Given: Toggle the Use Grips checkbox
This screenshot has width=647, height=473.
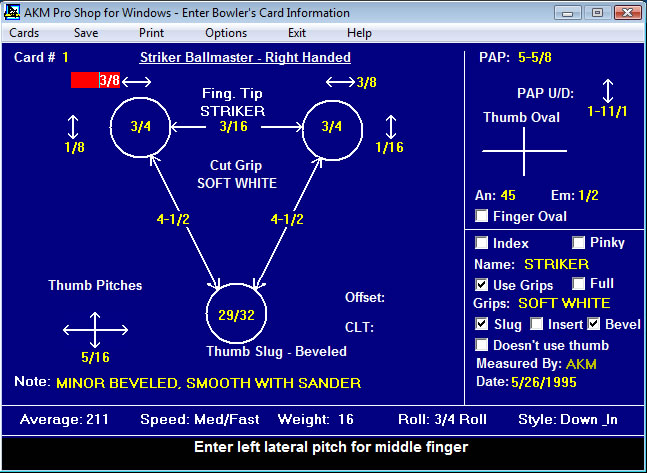Looking at the screenshot, I should tap(483, 285).
